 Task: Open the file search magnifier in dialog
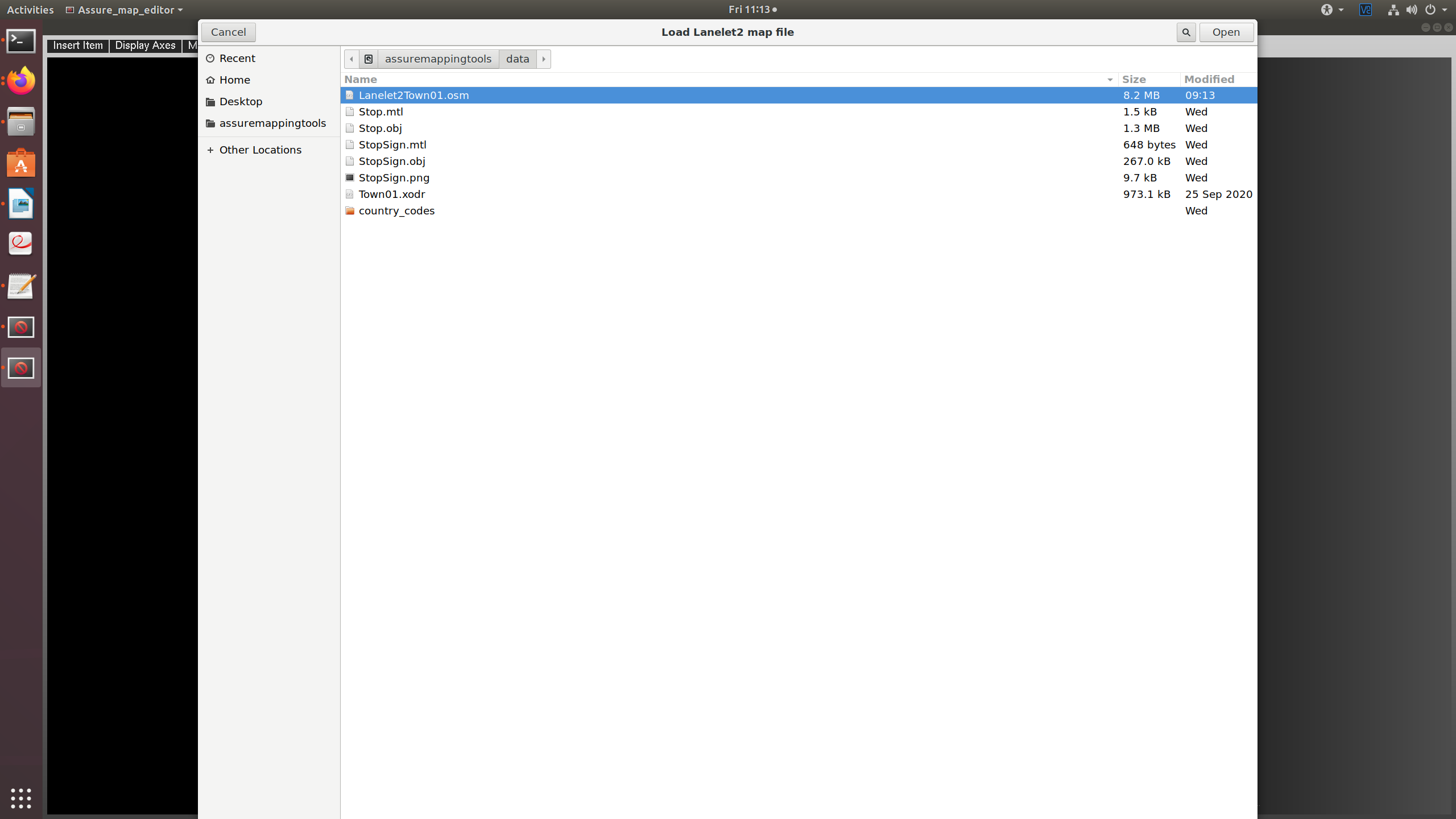pyautogui.click(x=1186, y=32)
